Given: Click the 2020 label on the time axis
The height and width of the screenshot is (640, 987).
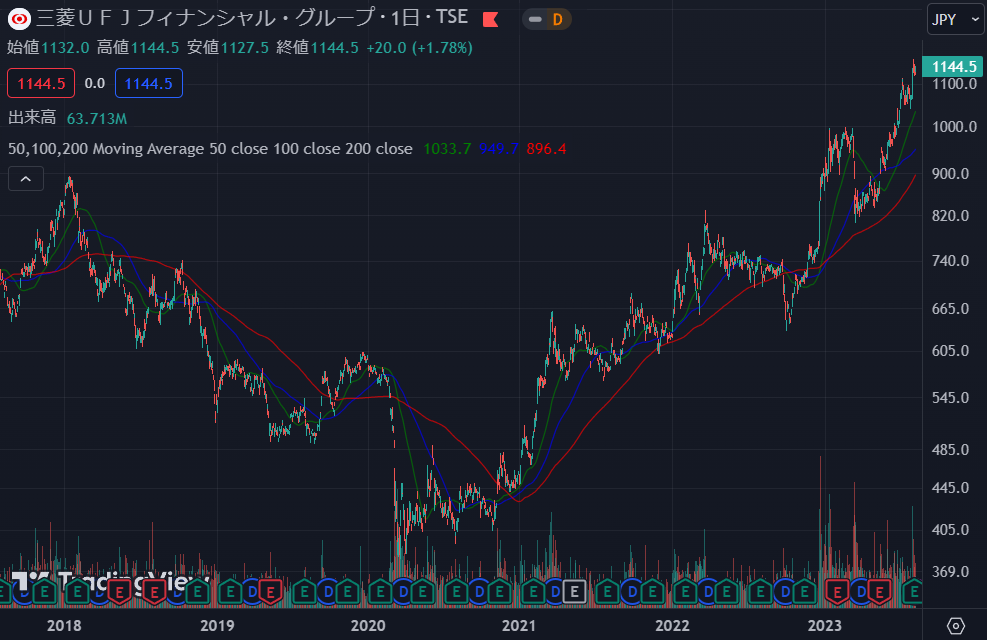Looking at the screenshot, I should point(368,626).
